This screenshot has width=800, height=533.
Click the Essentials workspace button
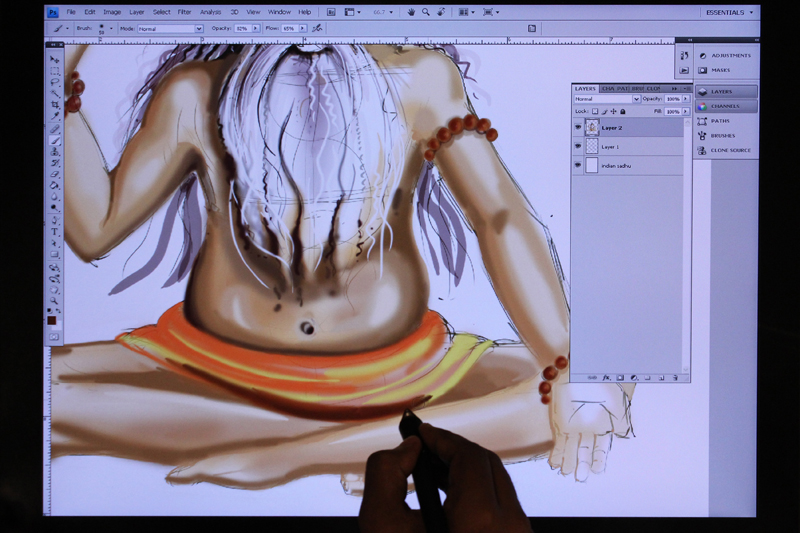tap(729, 12)
